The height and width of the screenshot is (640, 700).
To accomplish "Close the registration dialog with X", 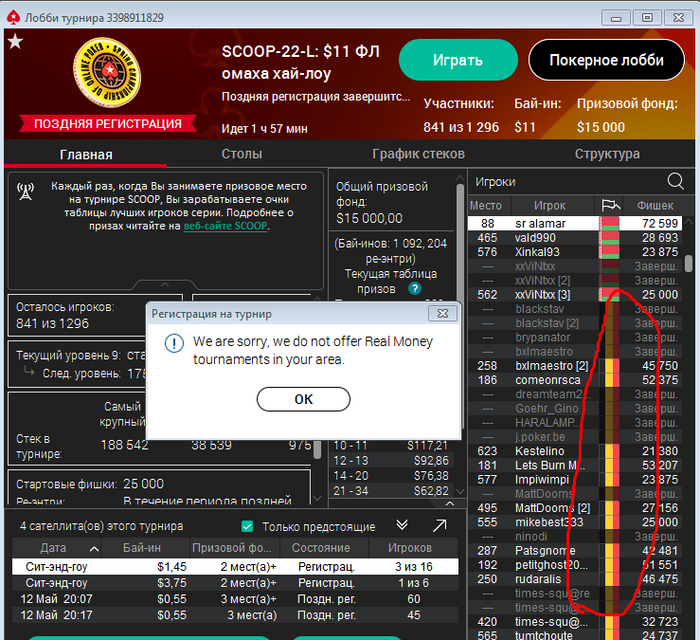I will pyautogui.click(x=442, y=314).
